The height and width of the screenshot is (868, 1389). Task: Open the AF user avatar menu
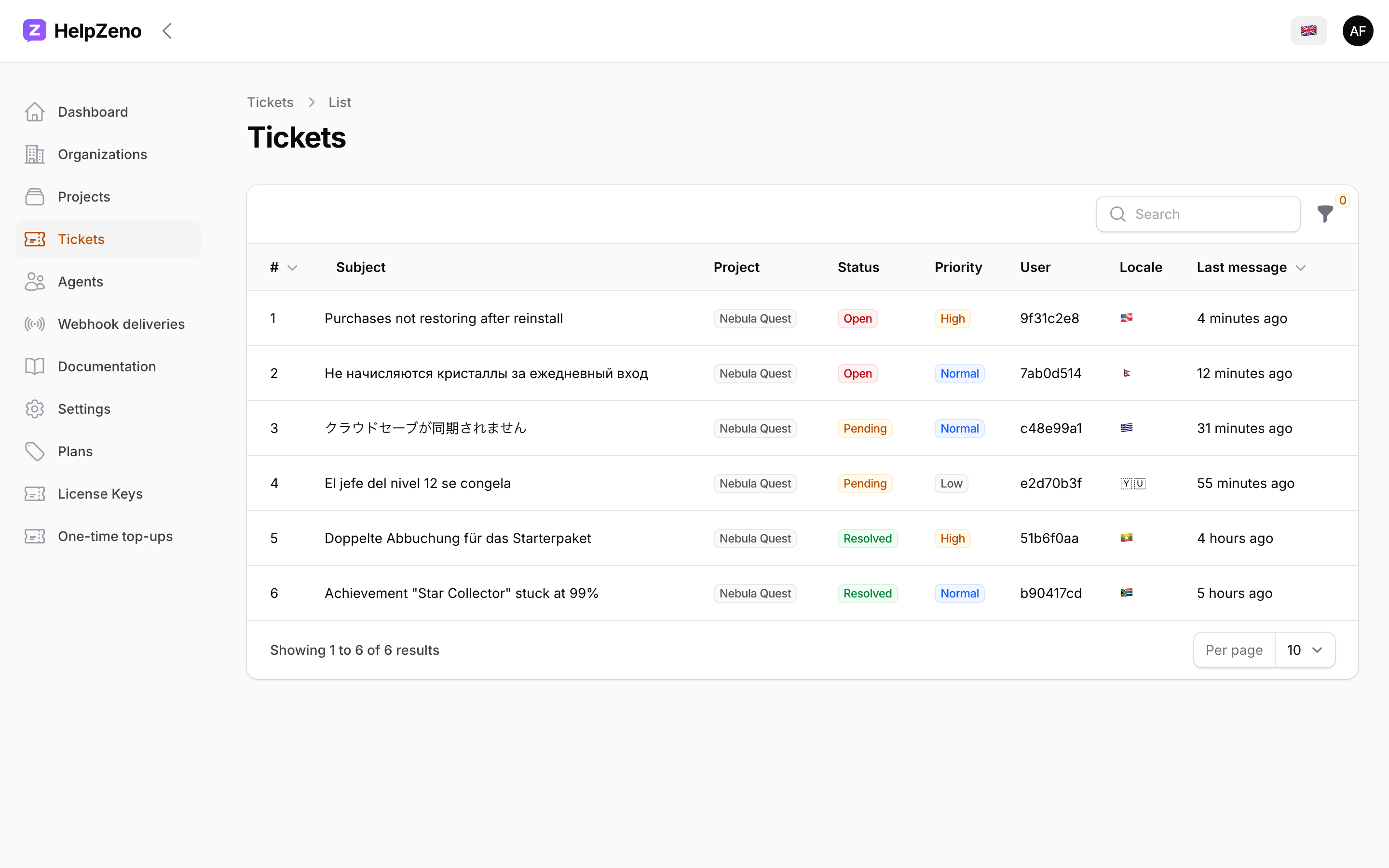coord(1358,31)
